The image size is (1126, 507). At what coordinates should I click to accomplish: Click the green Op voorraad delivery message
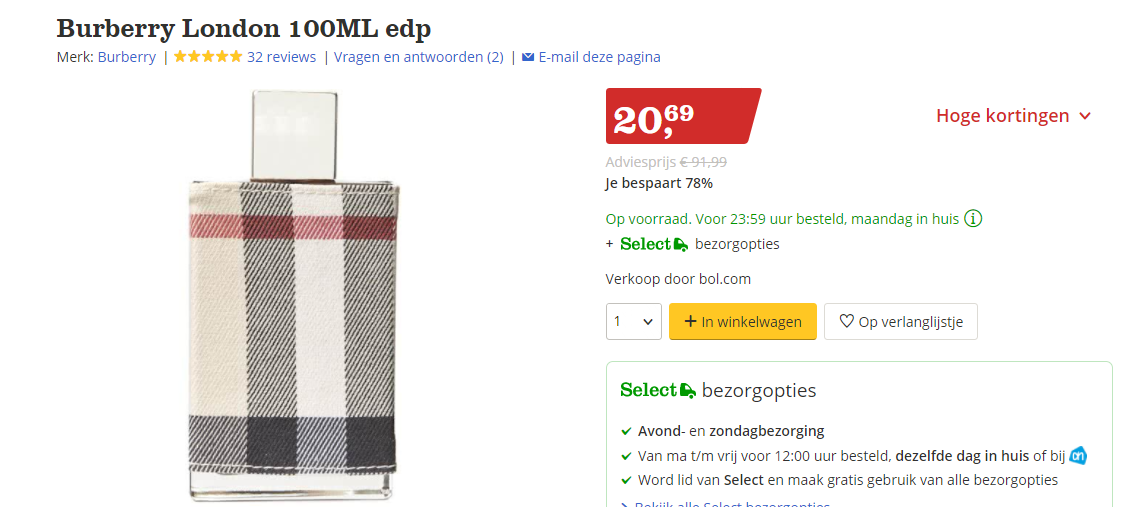click(782, 218)
